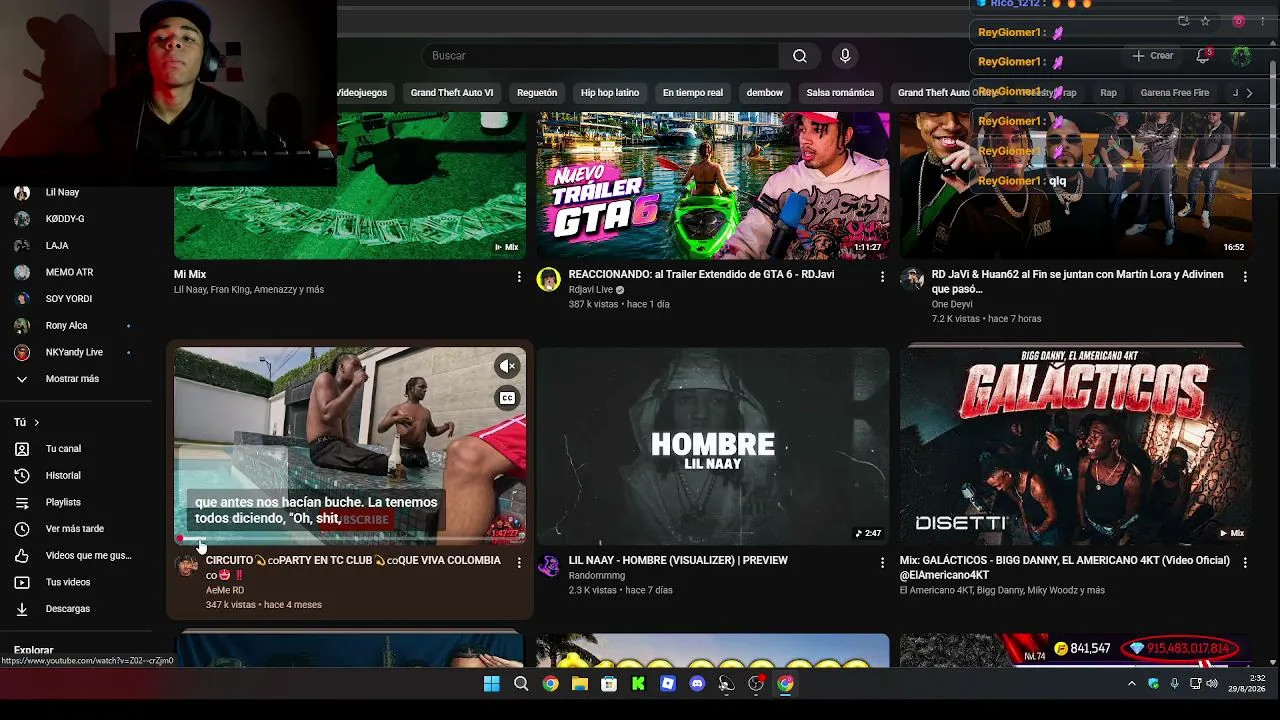Open Chrome's three-dot menu
Screen dimensions: 1280x720
coord(1263,21)
